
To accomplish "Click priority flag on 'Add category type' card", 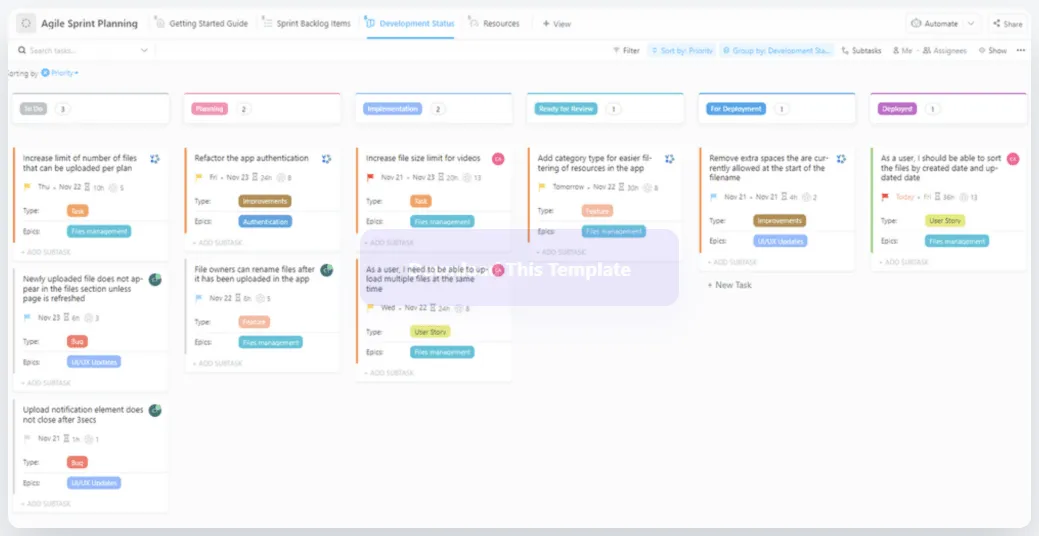I will pos(542,188).
